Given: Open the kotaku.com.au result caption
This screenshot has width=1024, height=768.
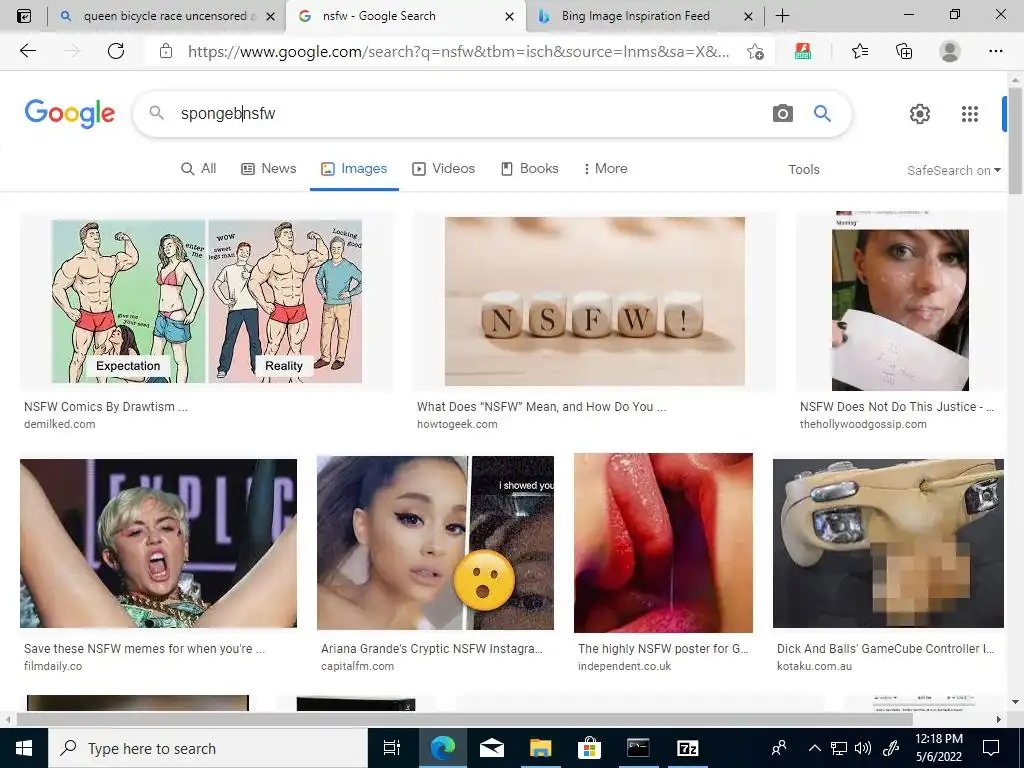Looking at the screenshot, I should pos(886,657).
